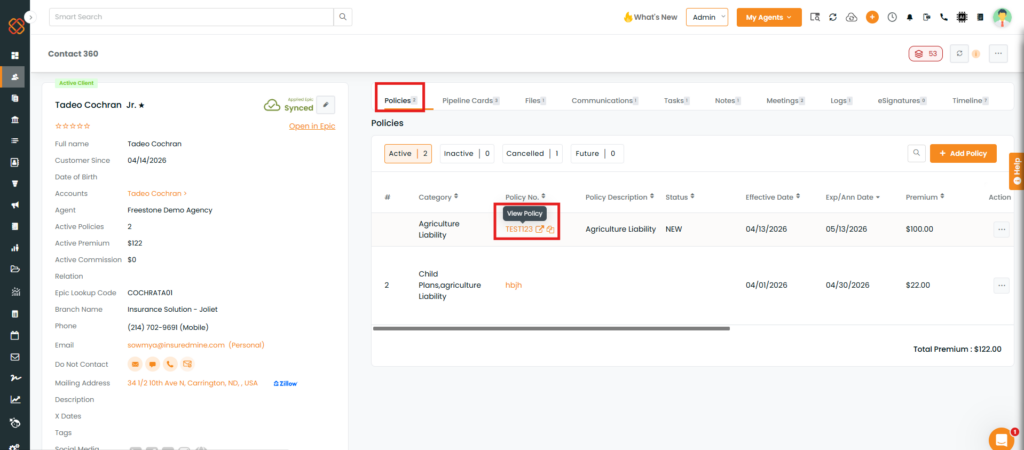The height and width of the screenshot is (450, 1024).
Task: Click the search icon beside Add Policy
Action: 915,153
